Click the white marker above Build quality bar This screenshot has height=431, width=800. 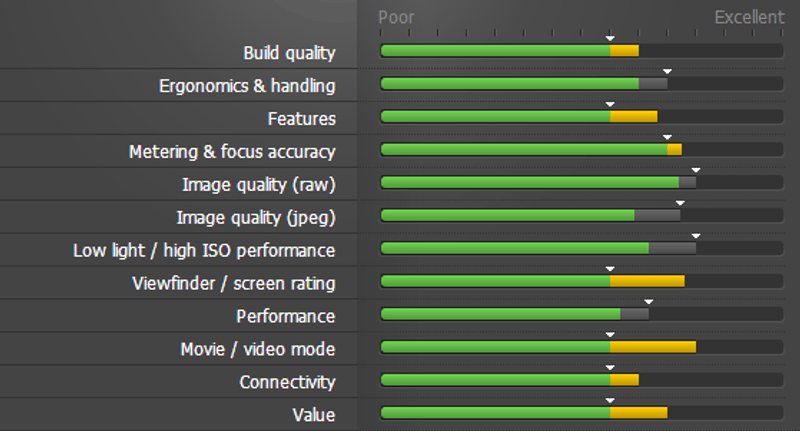610,39
